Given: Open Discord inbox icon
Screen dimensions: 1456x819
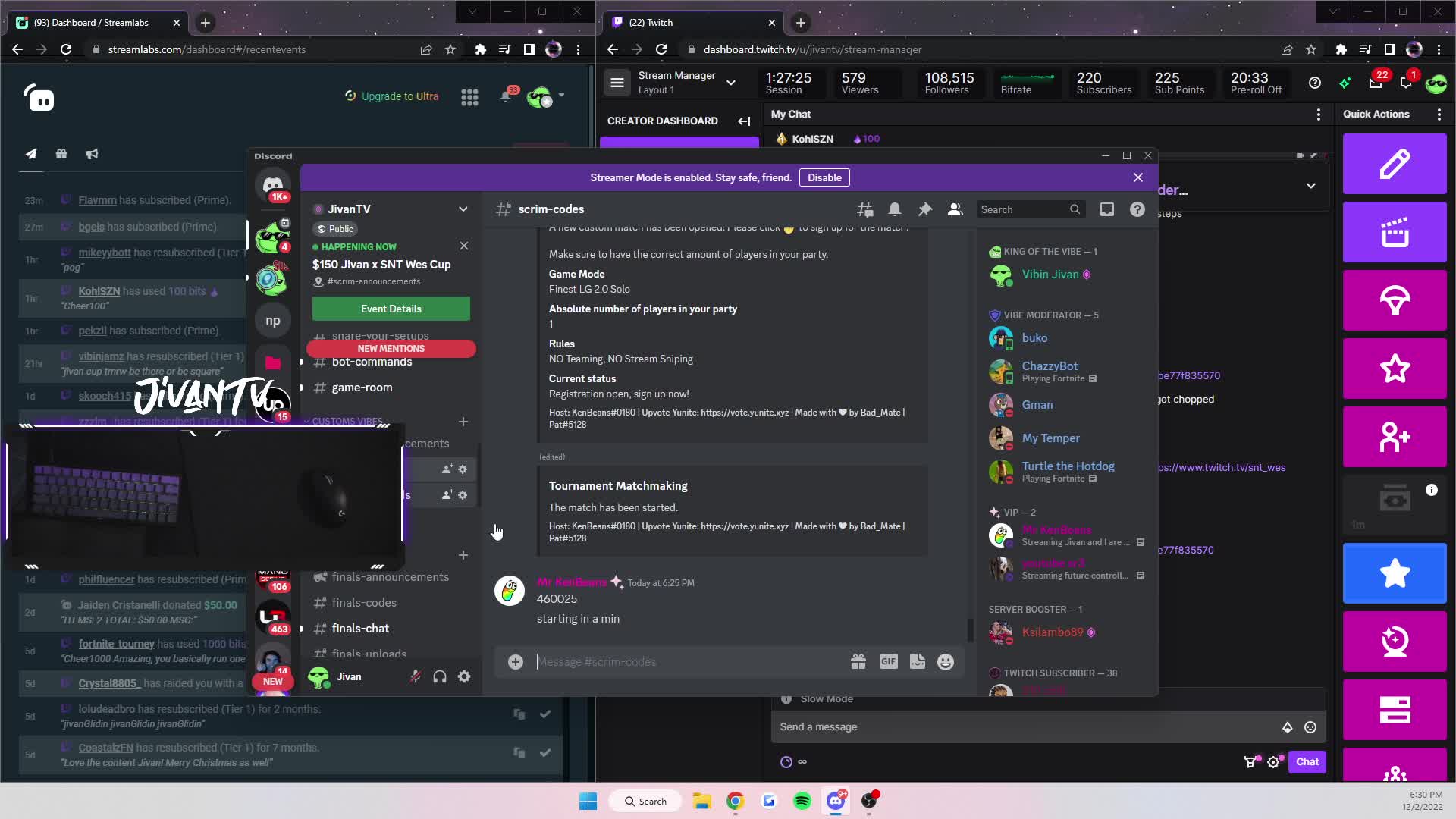Looking at the screenshot, I should 1107,210.
